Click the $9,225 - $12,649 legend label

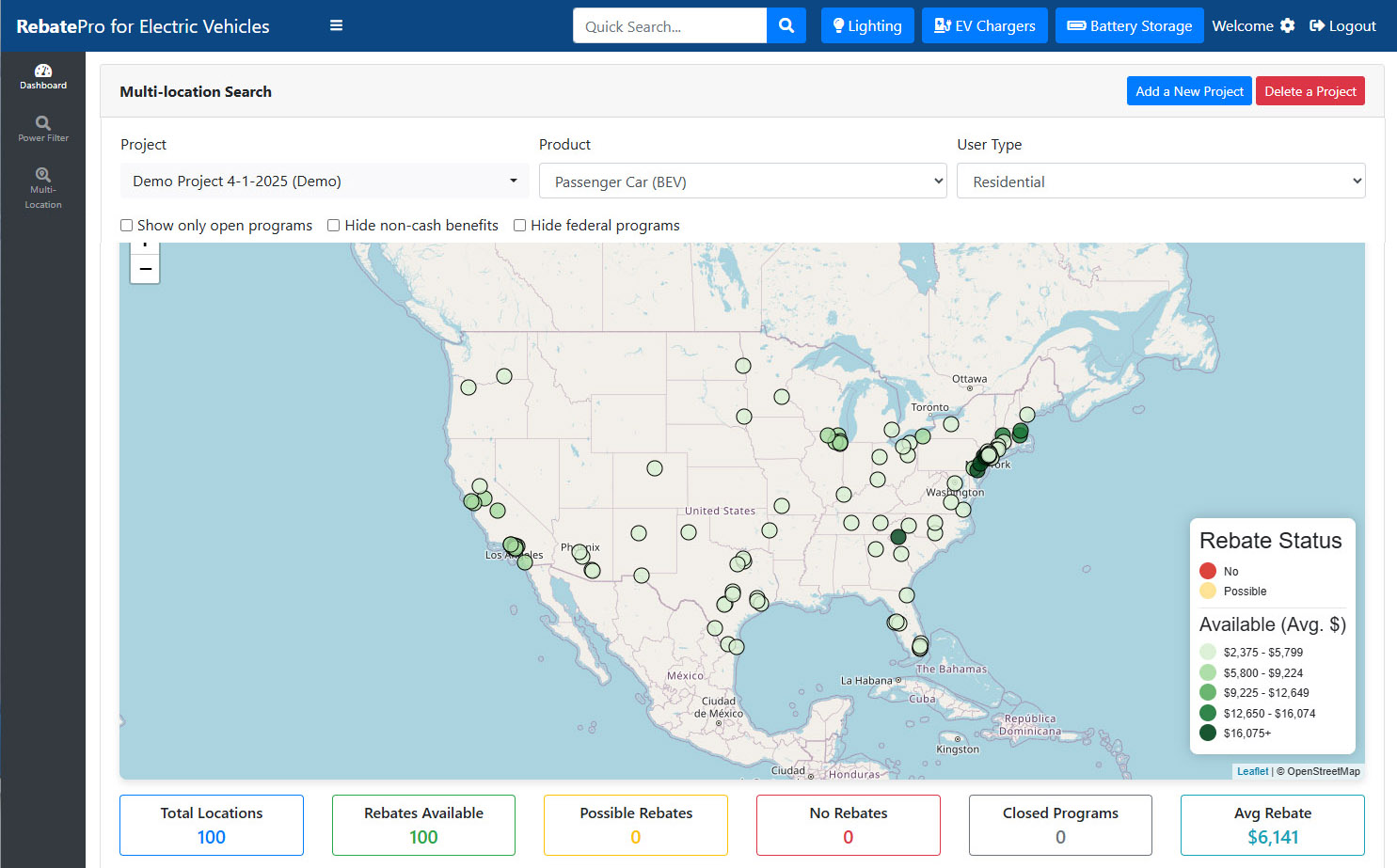pyautogui.click(x=1266, y=693)
